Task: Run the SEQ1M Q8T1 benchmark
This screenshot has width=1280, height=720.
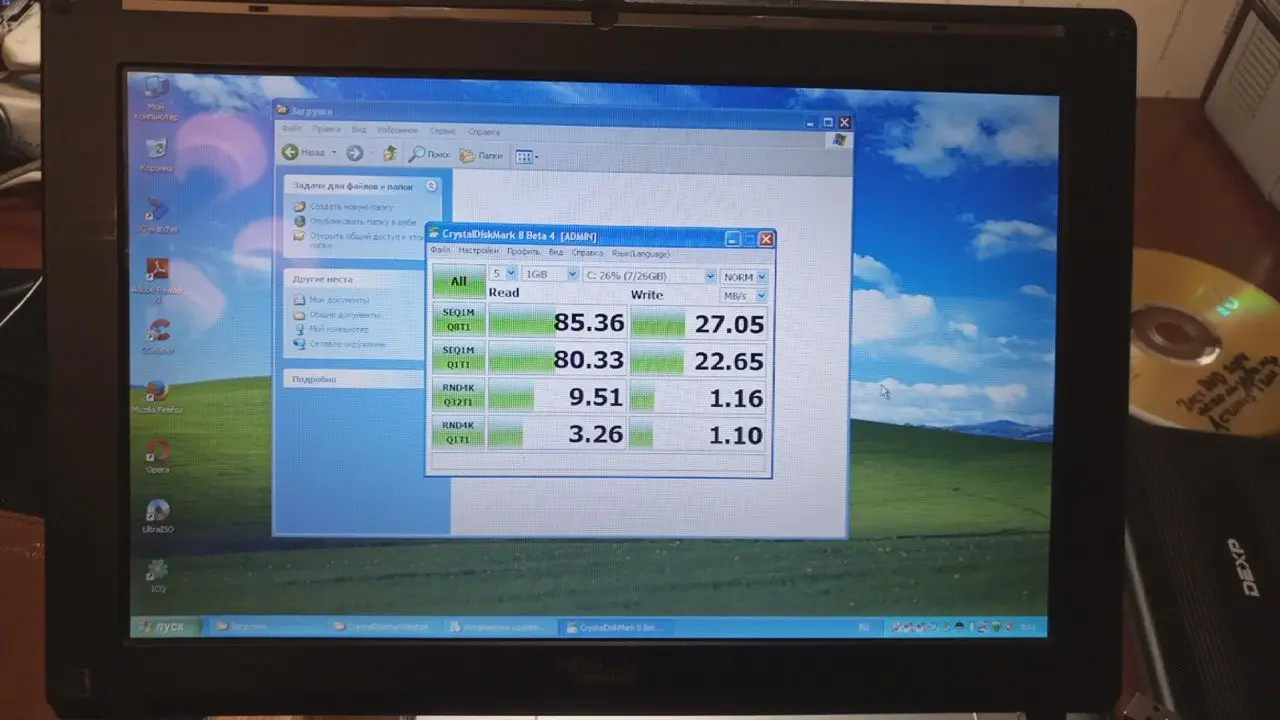Action: click(458, 319)
